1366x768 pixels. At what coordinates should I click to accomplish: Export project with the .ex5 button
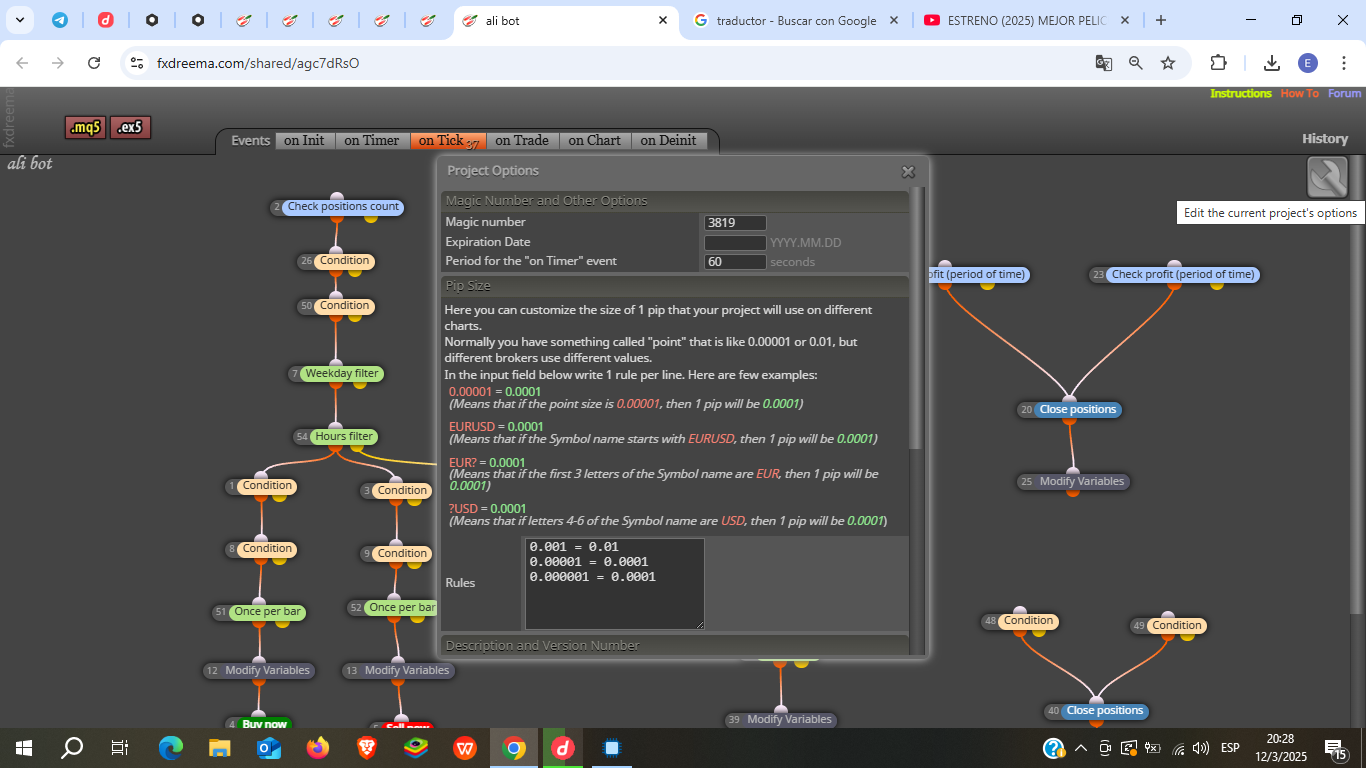tap(130, 127)
